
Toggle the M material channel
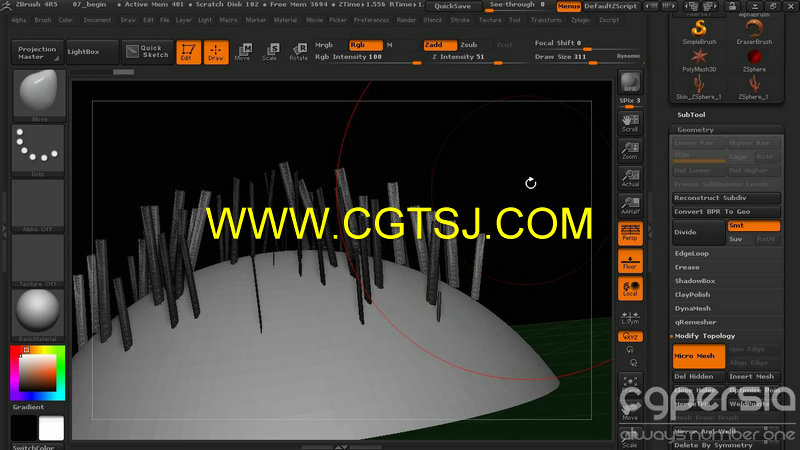click(390, 45)
